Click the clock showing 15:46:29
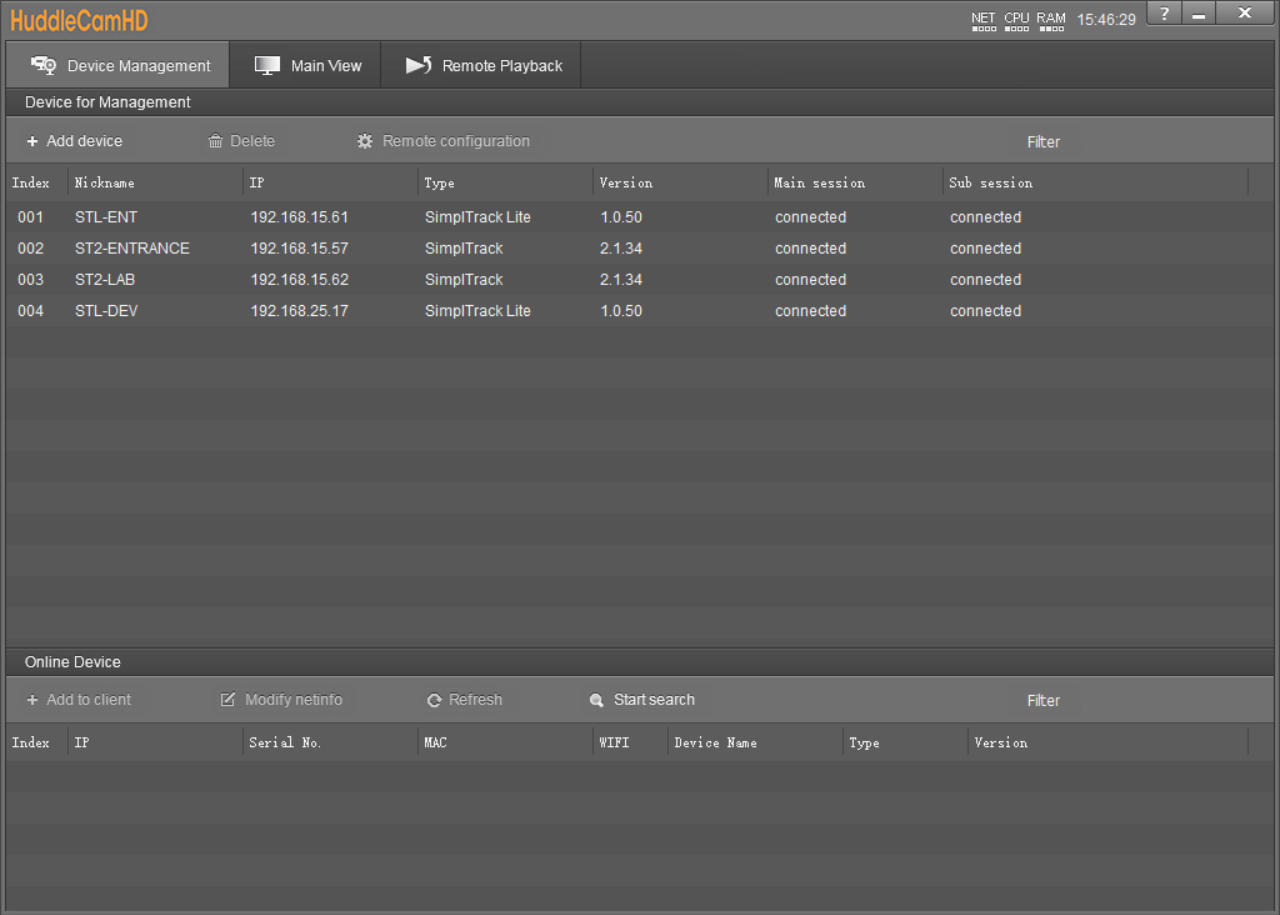 coord(1106,19)
